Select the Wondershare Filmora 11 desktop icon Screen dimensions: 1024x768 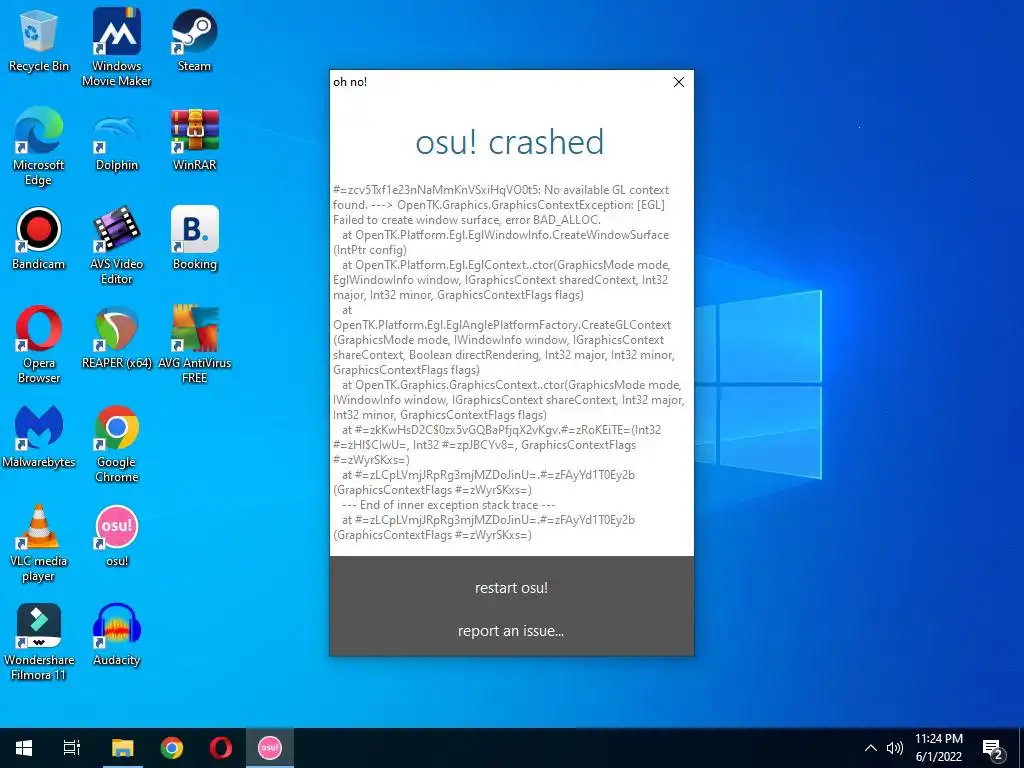[39, 643]
